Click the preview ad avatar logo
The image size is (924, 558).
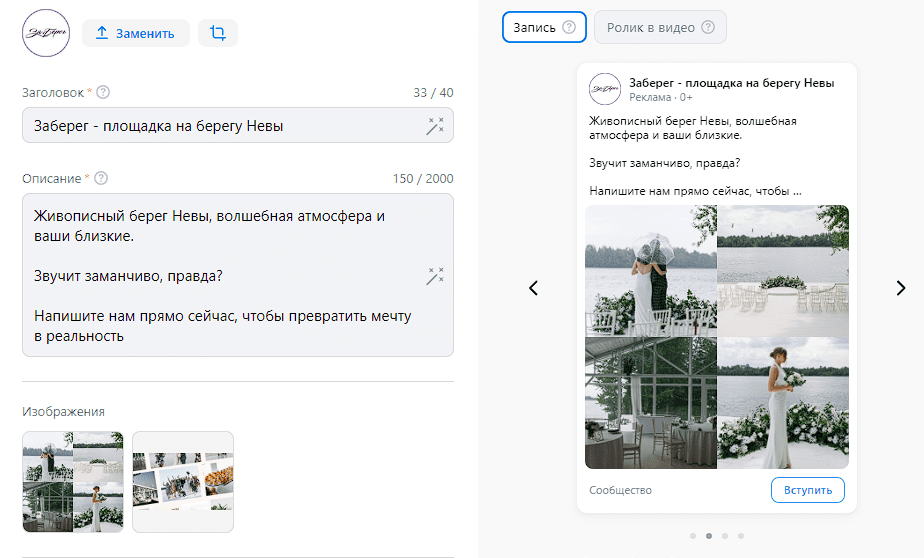(605, 89)
